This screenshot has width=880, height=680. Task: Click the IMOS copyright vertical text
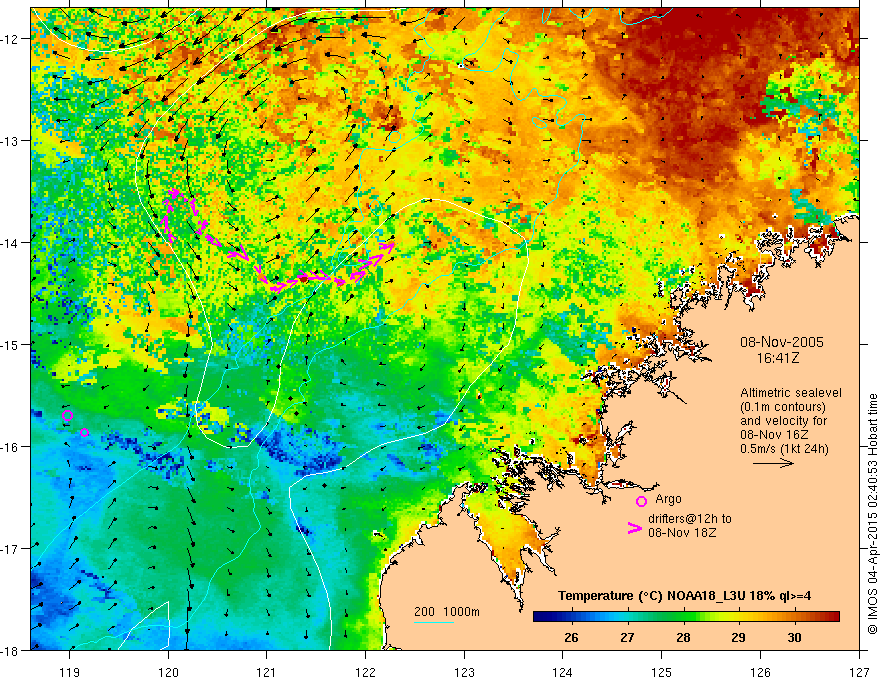click(x=872, y=514)
